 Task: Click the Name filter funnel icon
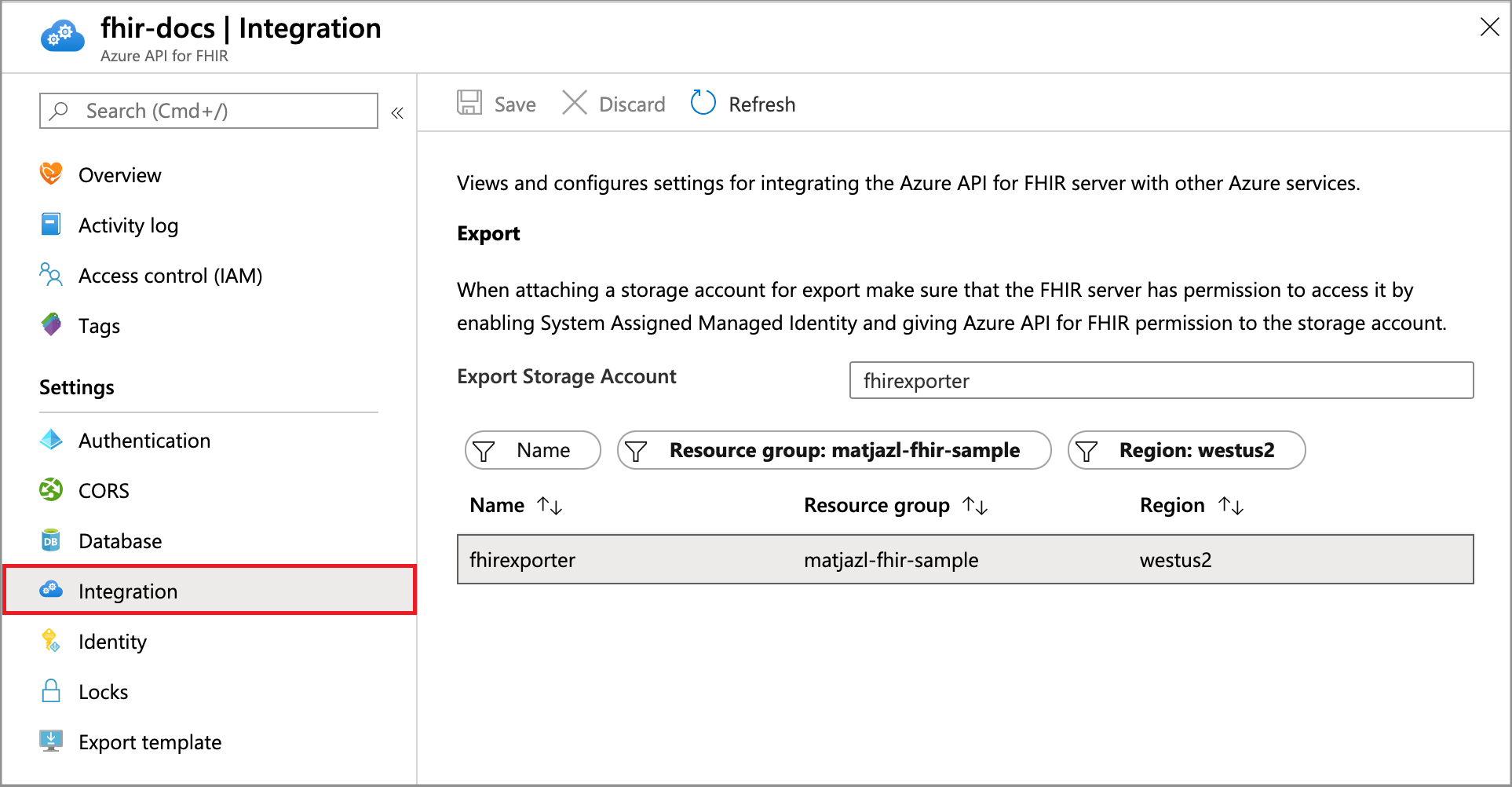[x=484, y=452]
